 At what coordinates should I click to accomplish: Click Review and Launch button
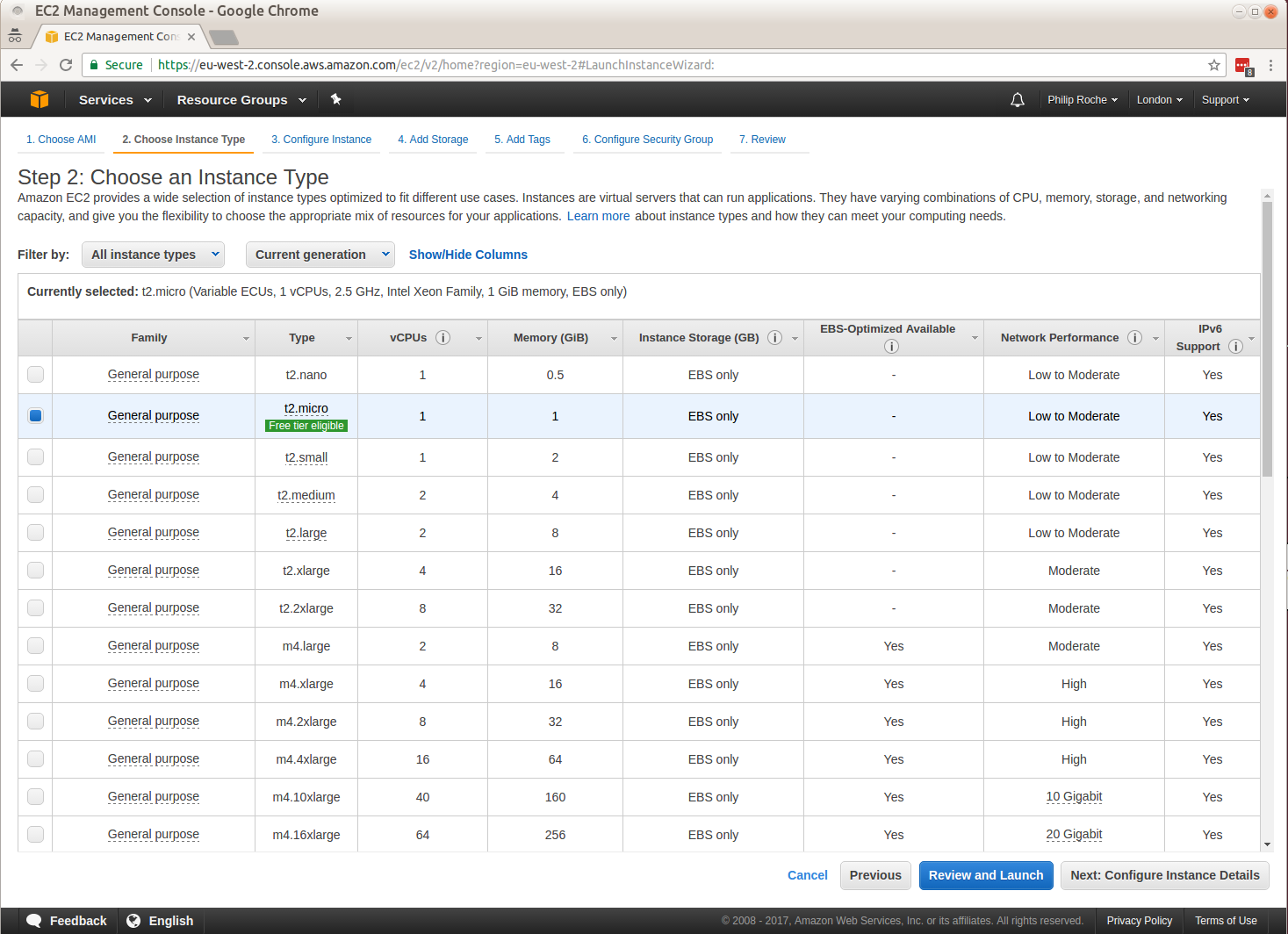[x=986, y=875]
